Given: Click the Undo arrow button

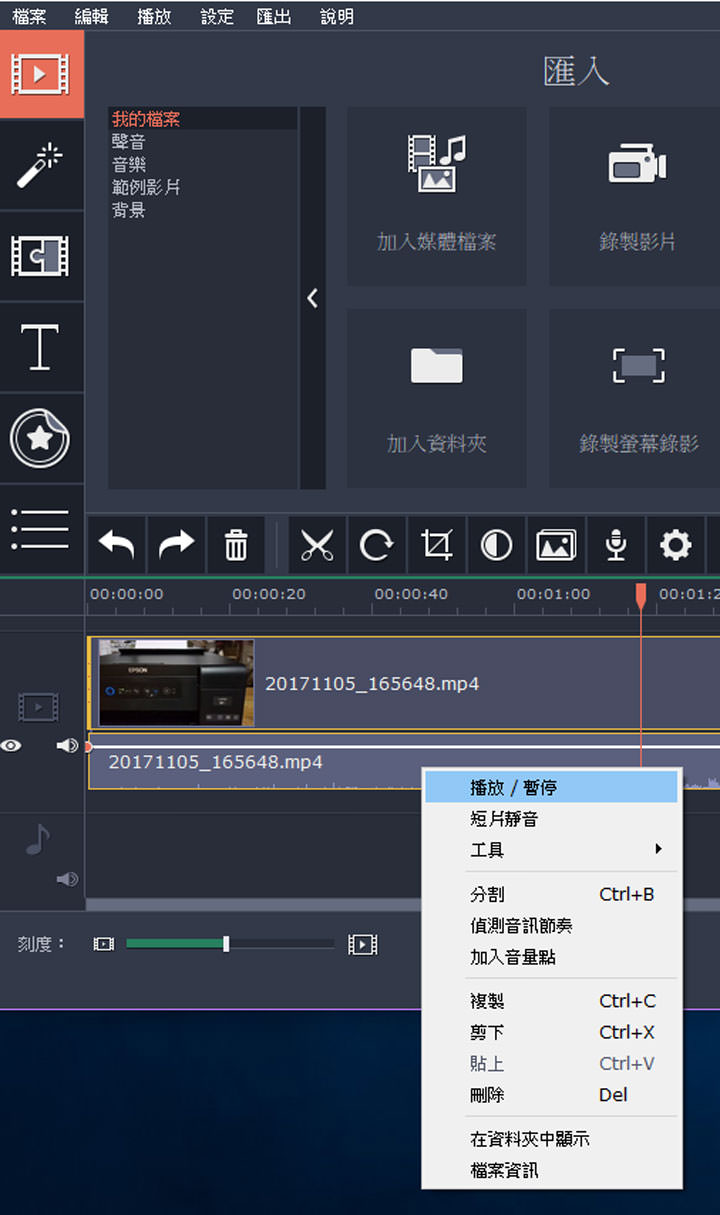Looking at the screenshot, I should (x=116, y=545).
